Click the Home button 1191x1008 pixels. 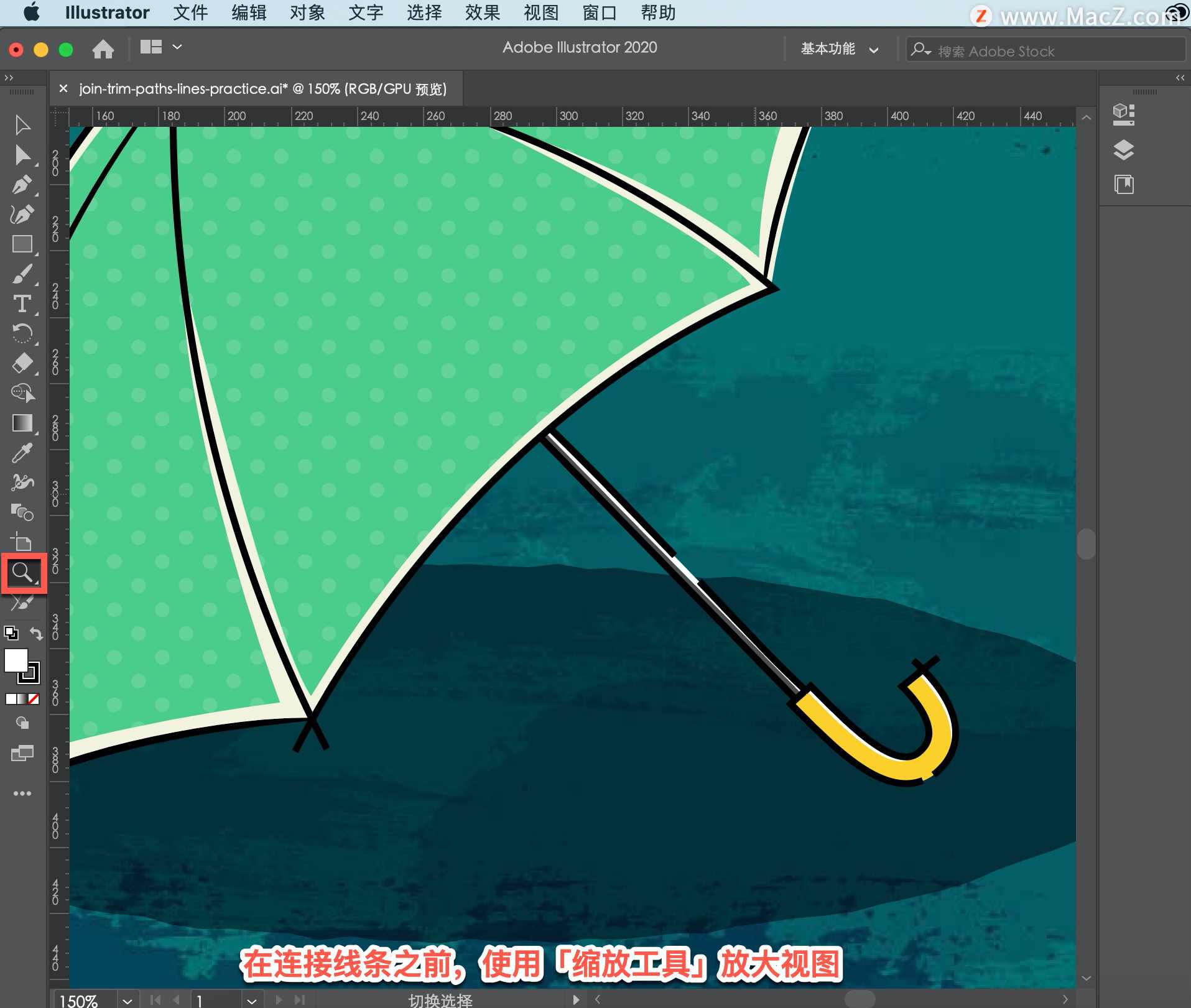[103, 49]
